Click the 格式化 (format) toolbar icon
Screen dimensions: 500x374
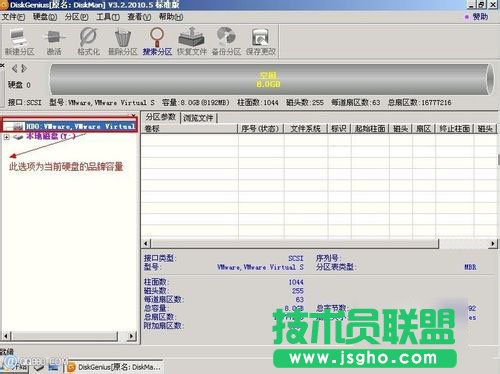[x=88, y=42]
